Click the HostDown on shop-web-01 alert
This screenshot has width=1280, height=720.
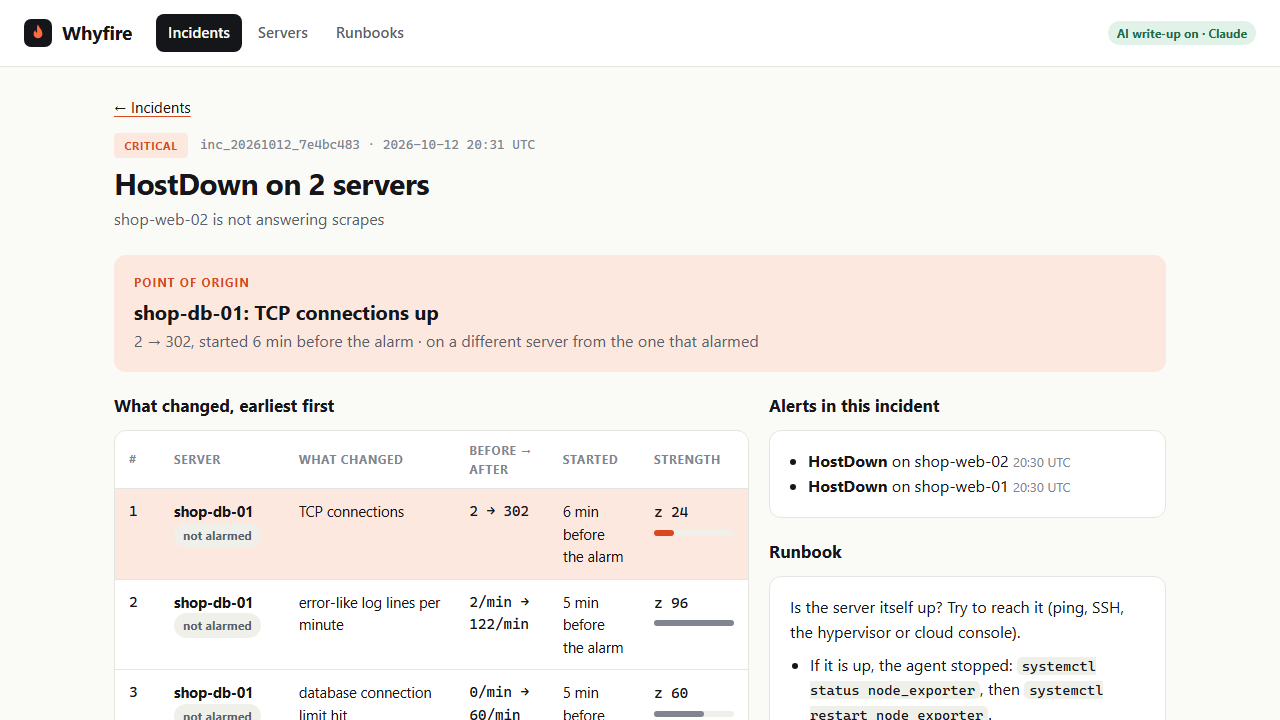pos(939,487)
